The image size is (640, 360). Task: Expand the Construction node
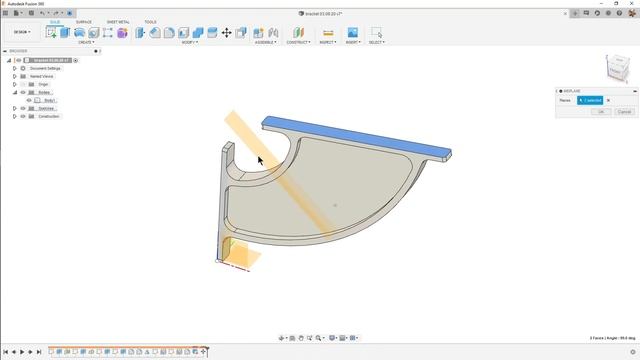[15, 116]
